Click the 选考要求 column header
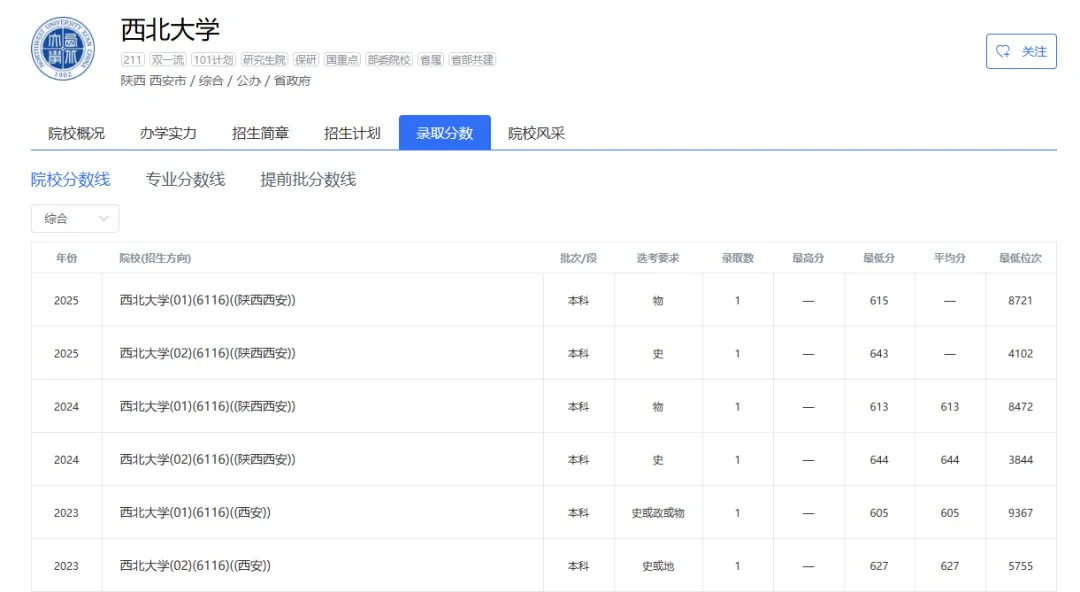 (x=658, y=258)
